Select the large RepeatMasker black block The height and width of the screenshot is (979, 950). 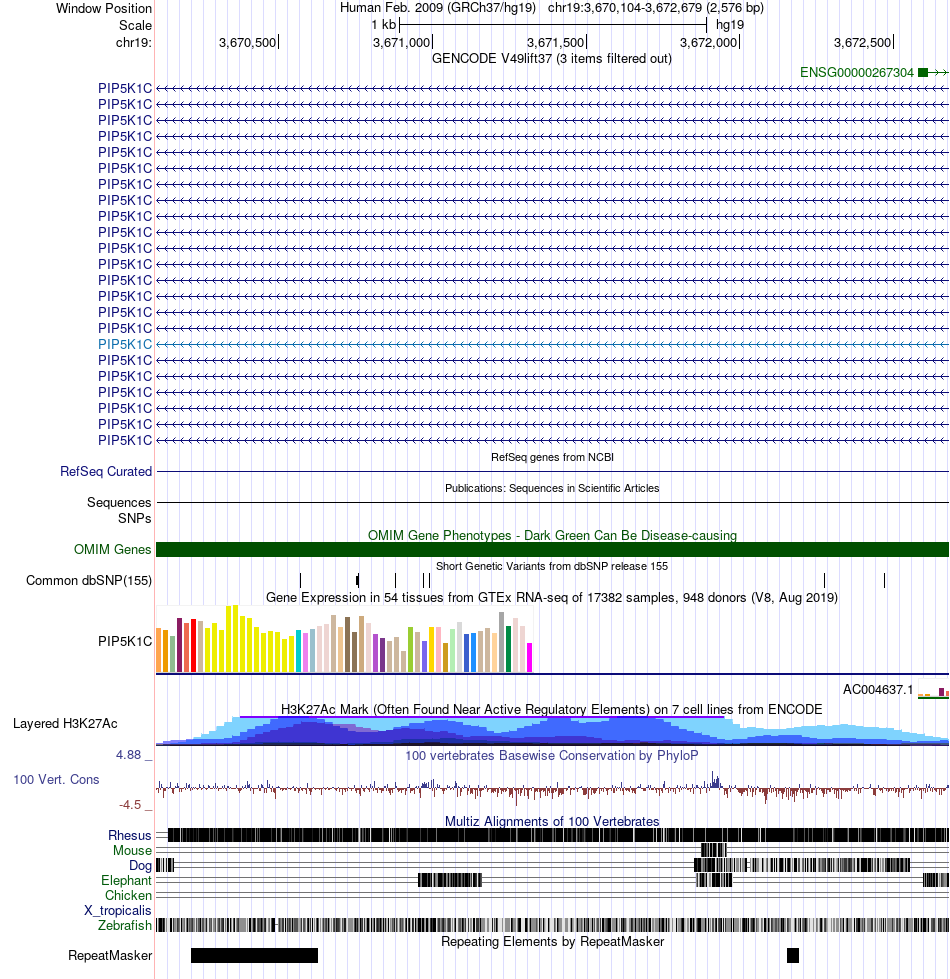pos(254,955)
